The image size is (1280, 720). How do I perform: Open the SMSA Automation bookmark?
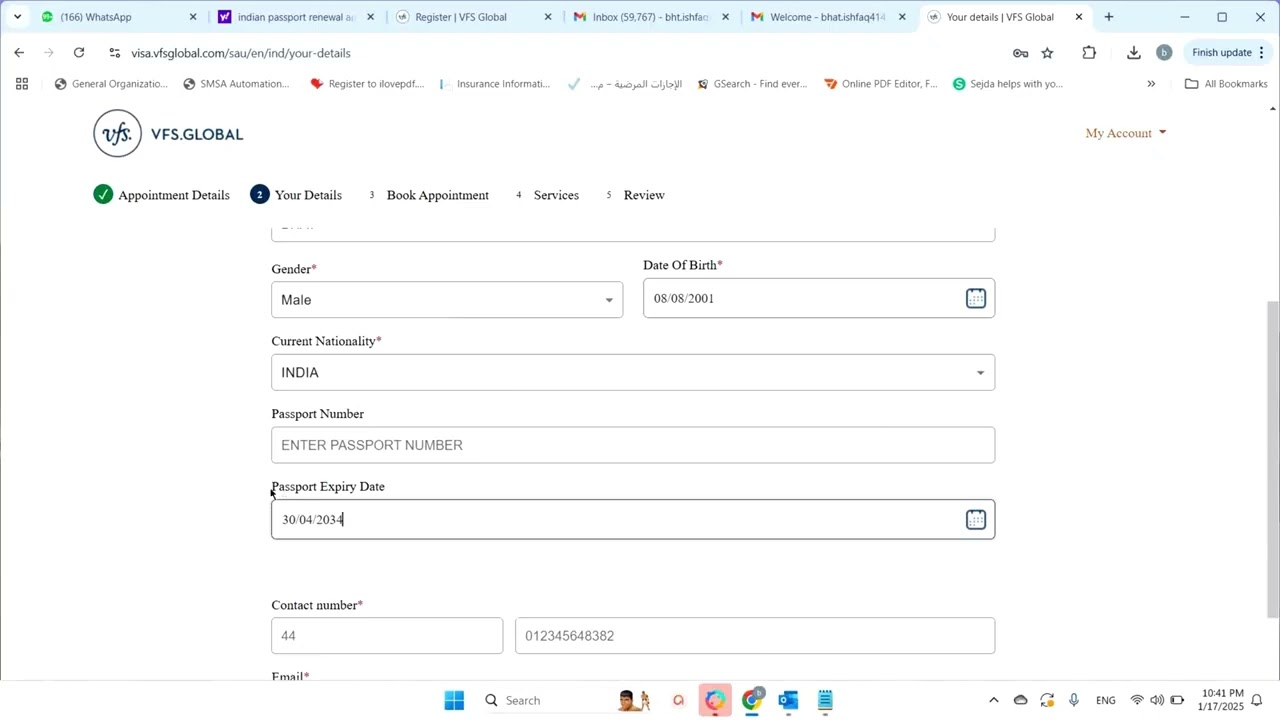pos(236,84)
